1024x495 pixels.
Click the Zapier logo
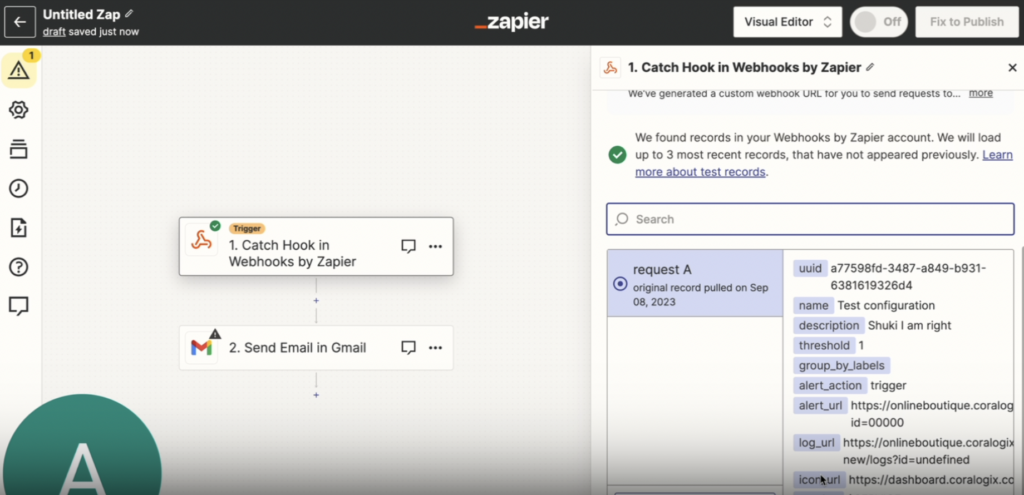tap(511, 22)
